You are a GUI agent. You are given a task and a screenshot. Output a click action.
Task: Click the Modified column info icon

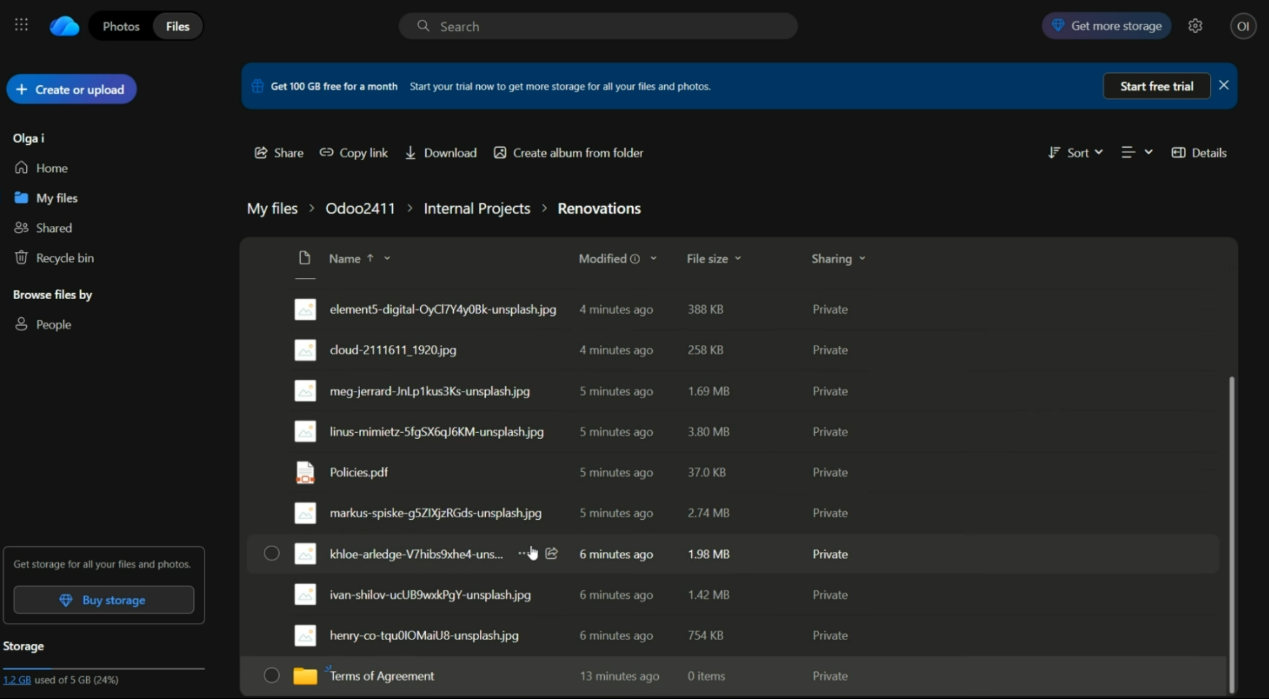point(635,259)
